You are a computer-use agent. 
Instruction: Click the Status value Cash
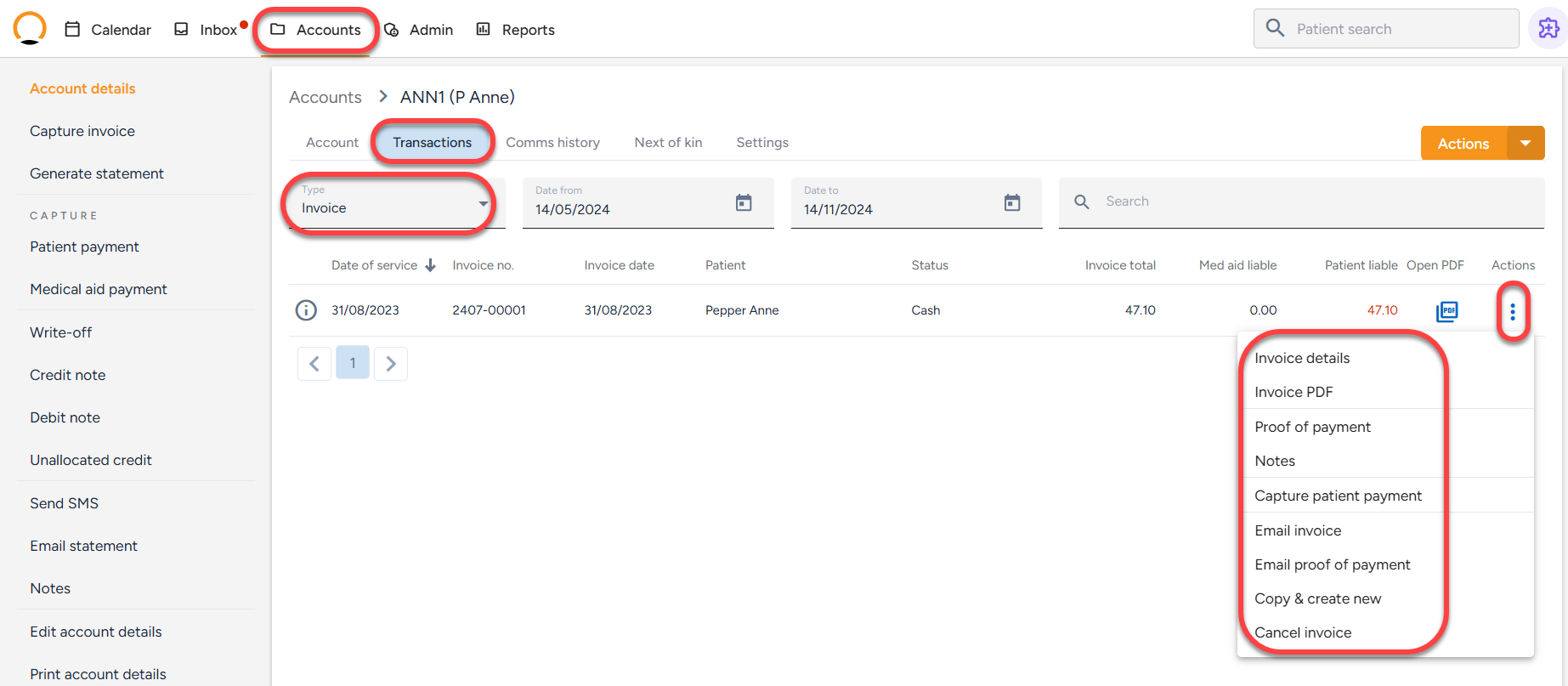[926, 310]
